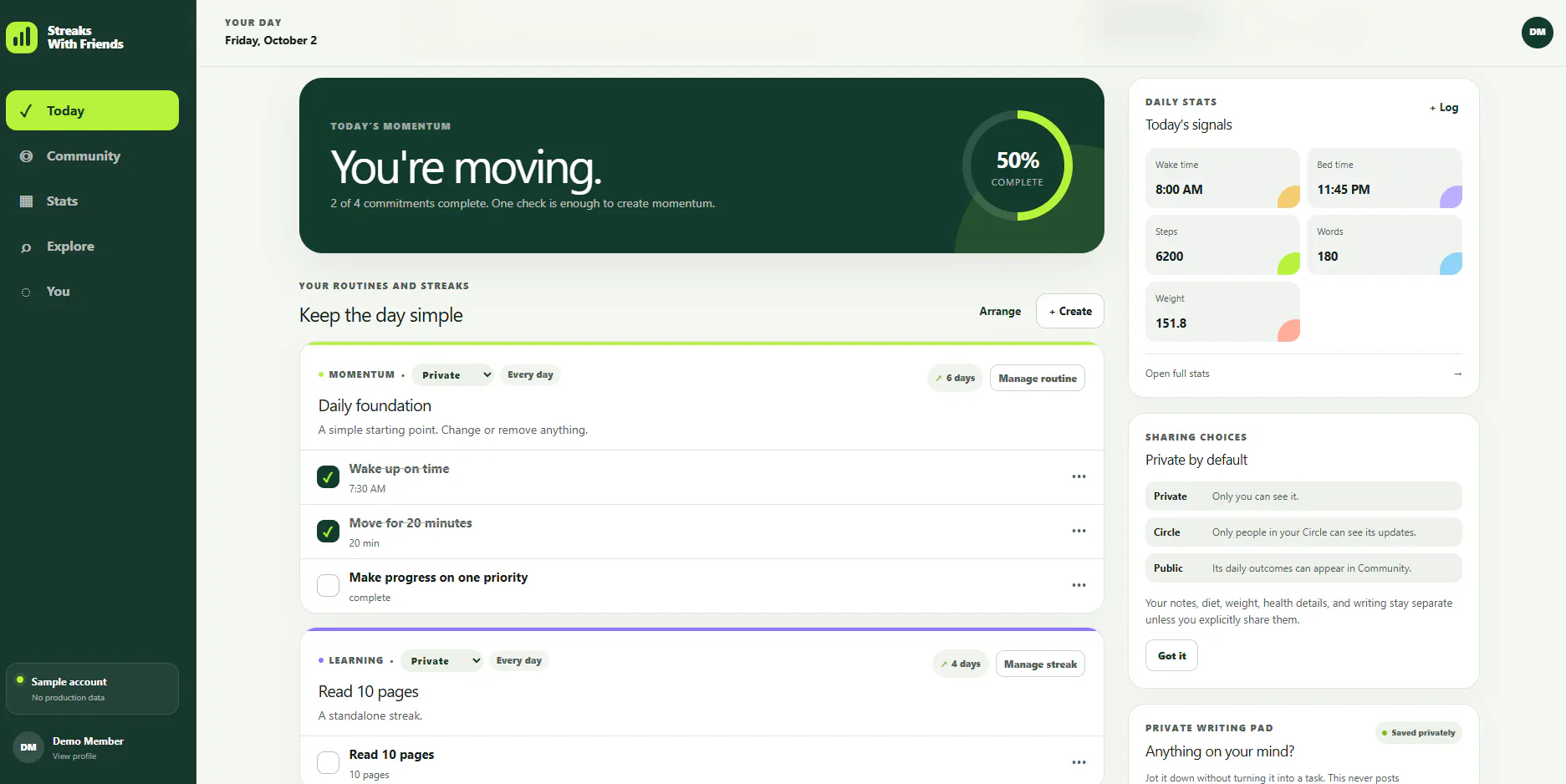Viewport: 1566px width, 784px height.
Task: Check off Make progress on one priority
Action: [328, 585]
